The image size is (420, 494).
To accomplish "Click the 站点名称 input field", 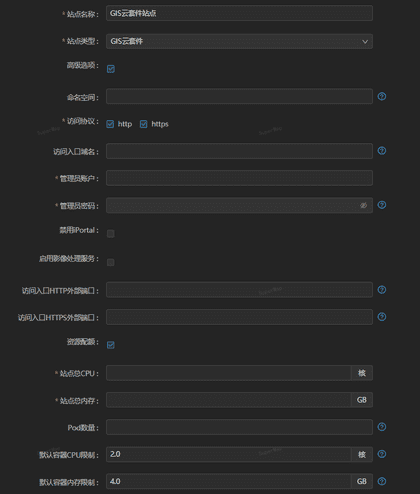I will coord(239,13).
